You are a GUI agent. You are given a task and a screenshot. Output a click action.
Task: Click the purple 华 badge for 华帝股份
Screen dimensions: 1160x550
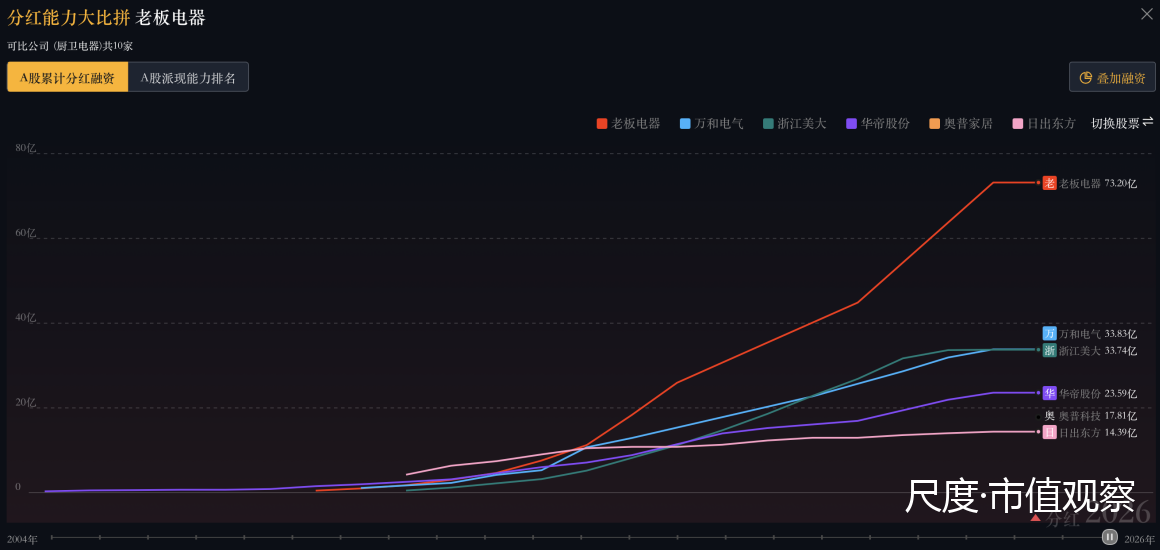point(1049,393)
